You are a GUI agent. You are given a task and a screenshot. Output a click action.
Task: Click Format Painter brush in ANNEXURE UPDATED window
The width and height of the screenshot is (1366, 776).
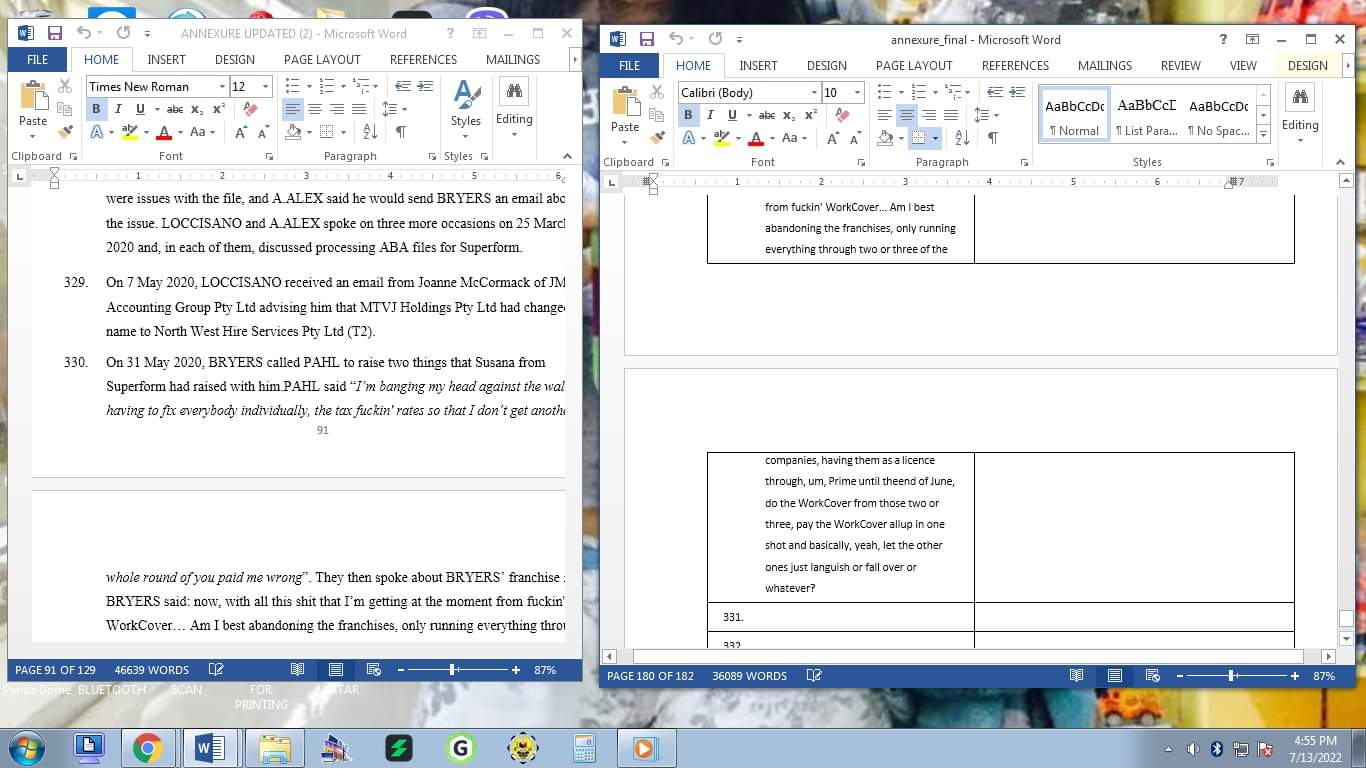(65, 131)
